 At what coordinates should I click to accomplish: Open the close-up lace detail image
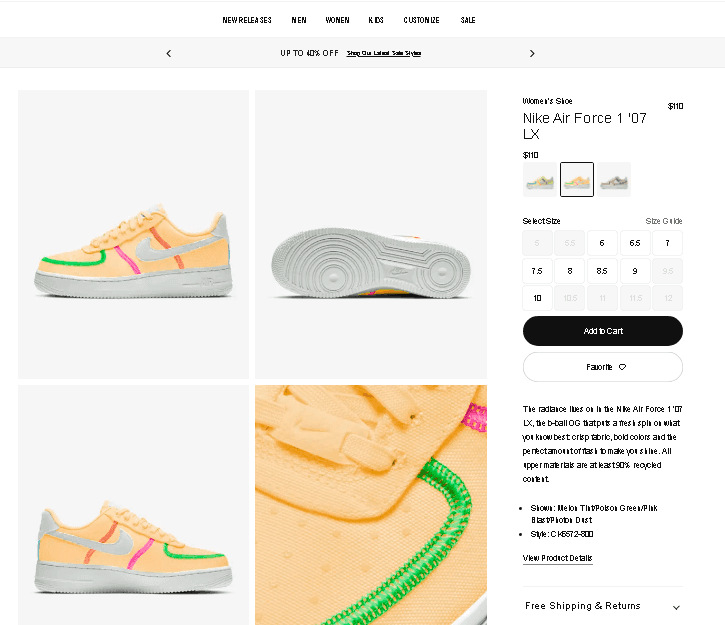[x=370, y=505]
